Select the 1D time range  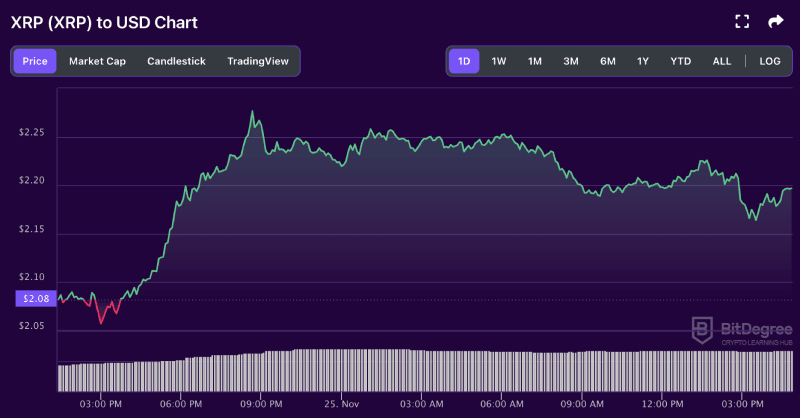[x=464, y=61]
